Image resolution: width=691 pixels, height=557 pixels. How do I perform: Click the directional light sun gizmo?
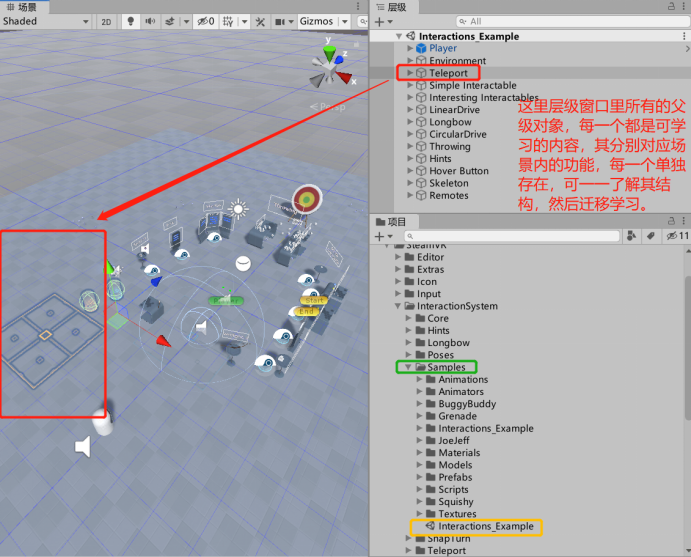pyautogui.click(x=238, y=208)
